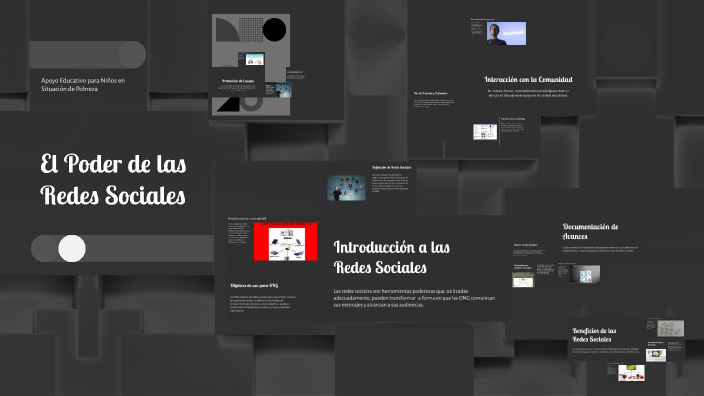Open green-bordered diagram thumbnail under Documentación

click(x=523, y=279)
